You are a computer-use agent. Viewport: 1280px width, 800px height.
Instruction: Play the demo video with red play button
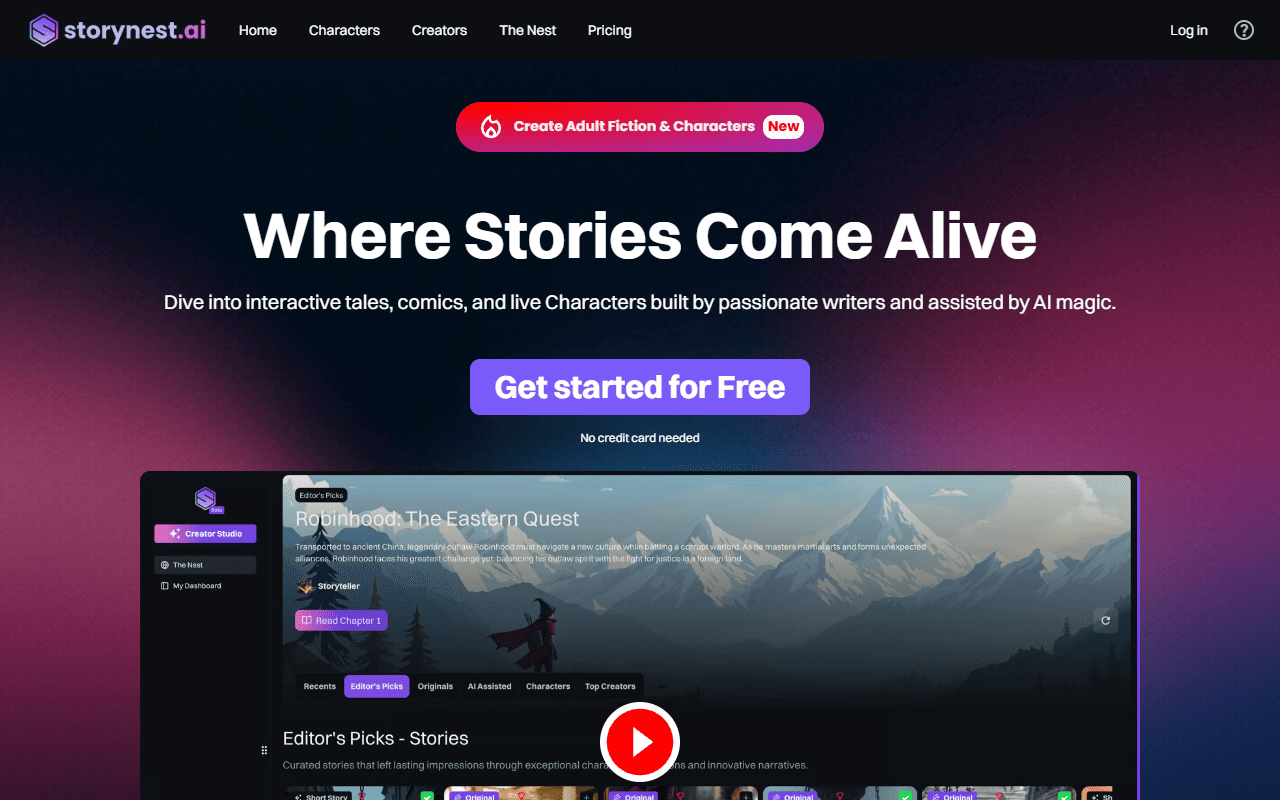pyautogui.click(x=640, y=742)
